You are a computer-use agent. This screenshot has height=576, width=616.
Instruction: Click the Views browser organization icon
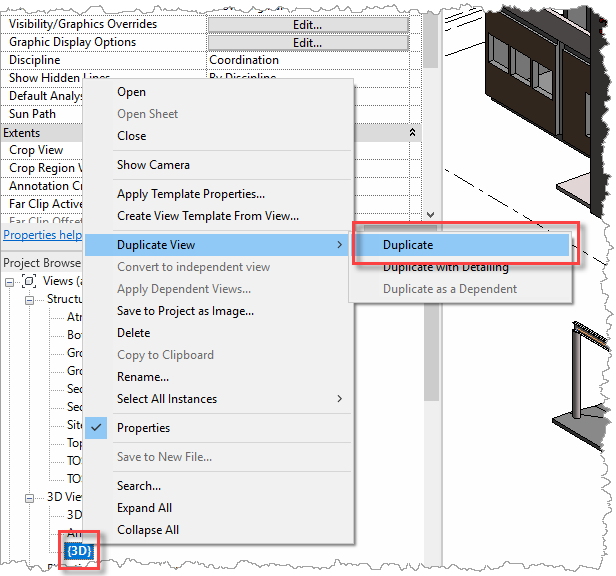point(29,281)
